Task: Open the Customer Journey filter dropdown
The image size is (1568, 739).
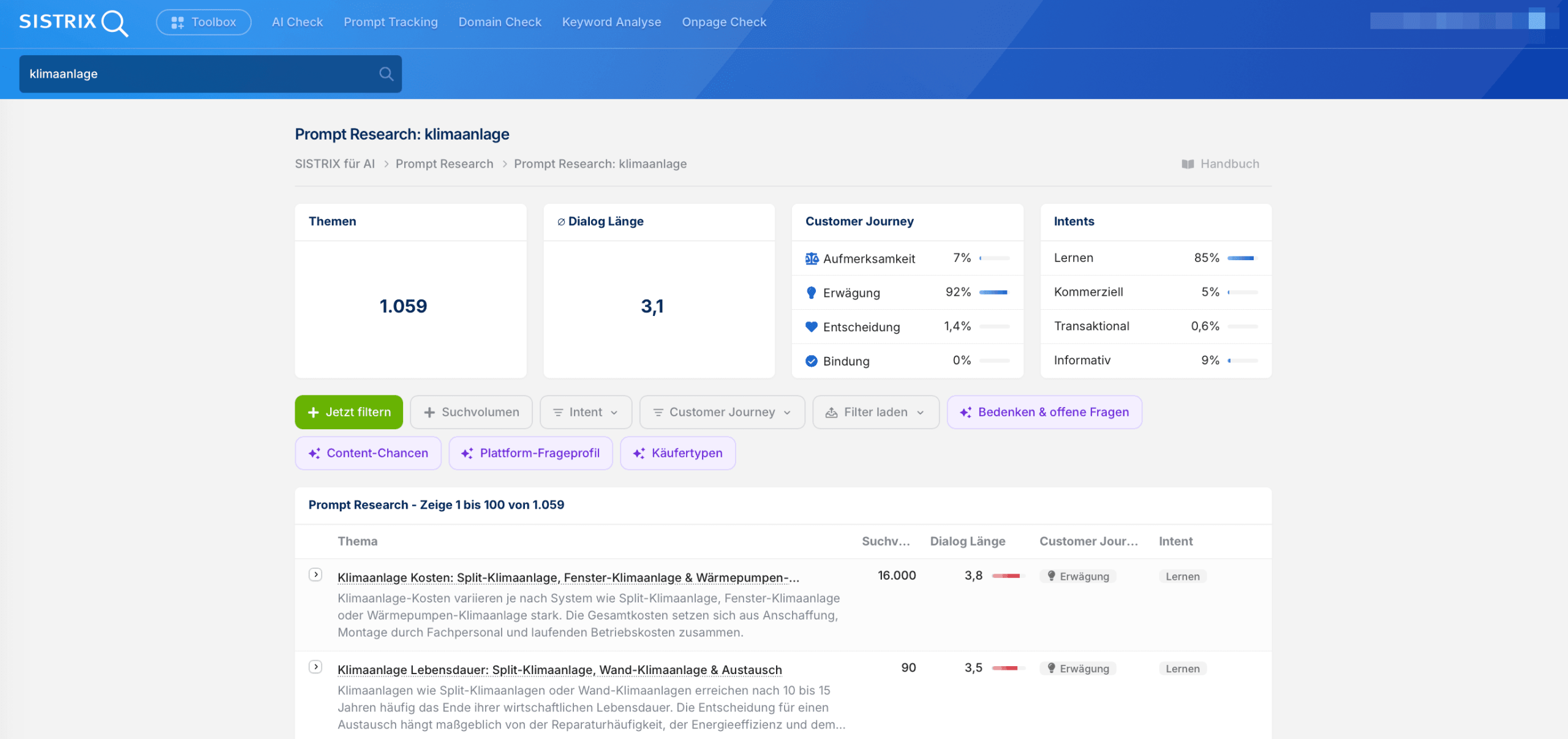Action: point(722,412)
